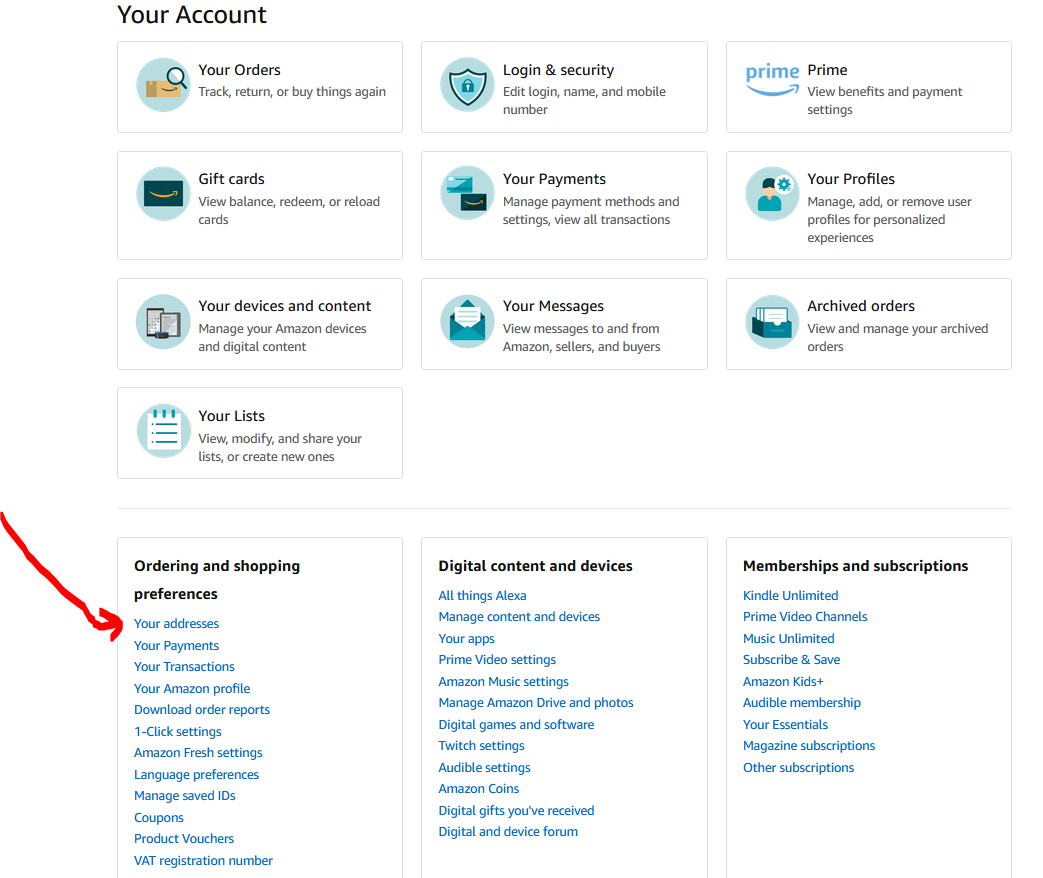Open the Twitch settings page
This screenshot has width=1043, height=878.
(x=481, y=745)
